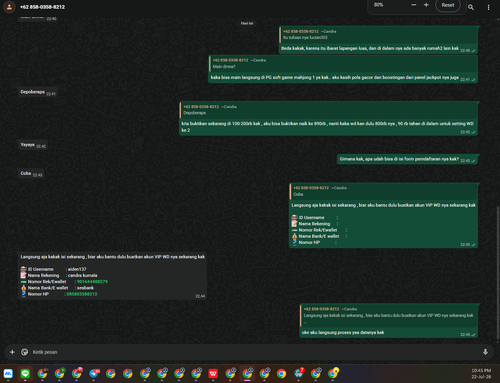The width and height of the screenshot is (500, 383).
Task: Click 'candra kumala' name in received form
Action: 83,275
